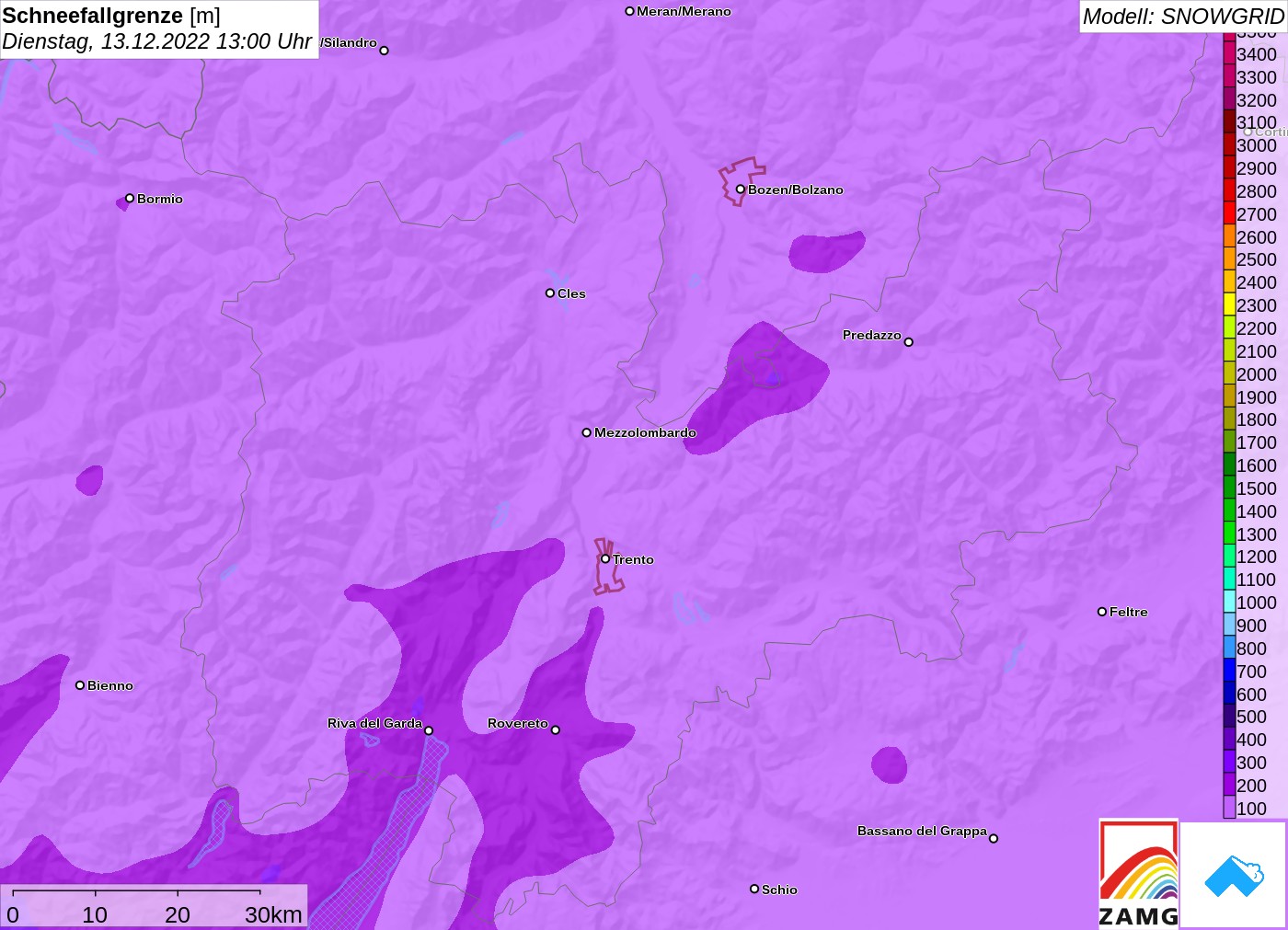Viewport: 1288px width, 930px height.
Task: Click the Bassano del Grappa marker dot
Action: (x=994, y=838)
